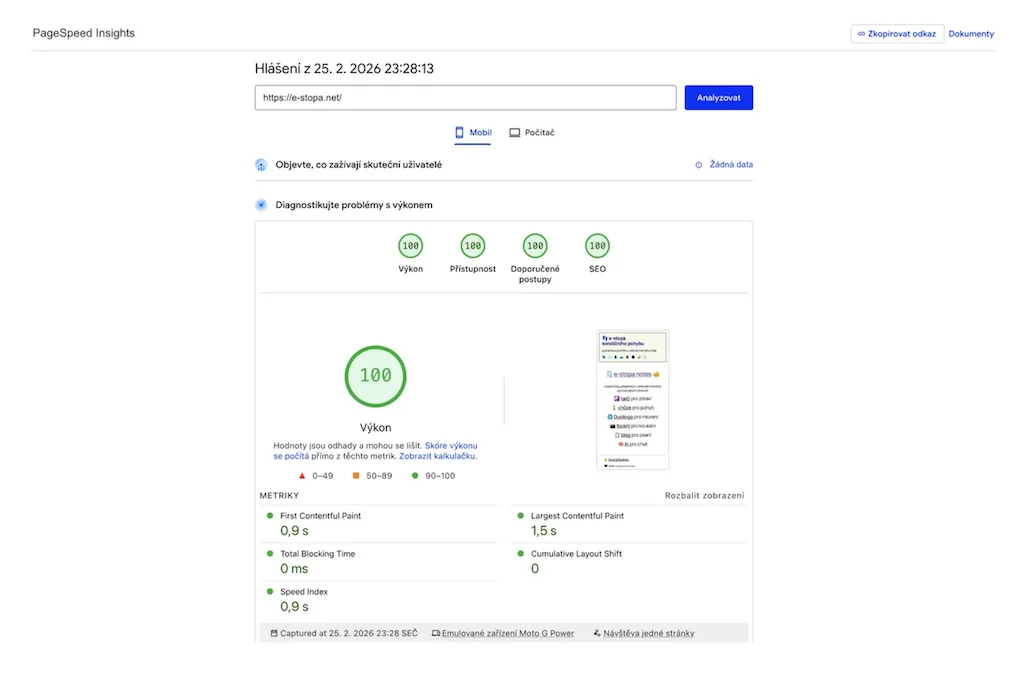
Task: Click the SEO score circle
Action: click(597, 244)
